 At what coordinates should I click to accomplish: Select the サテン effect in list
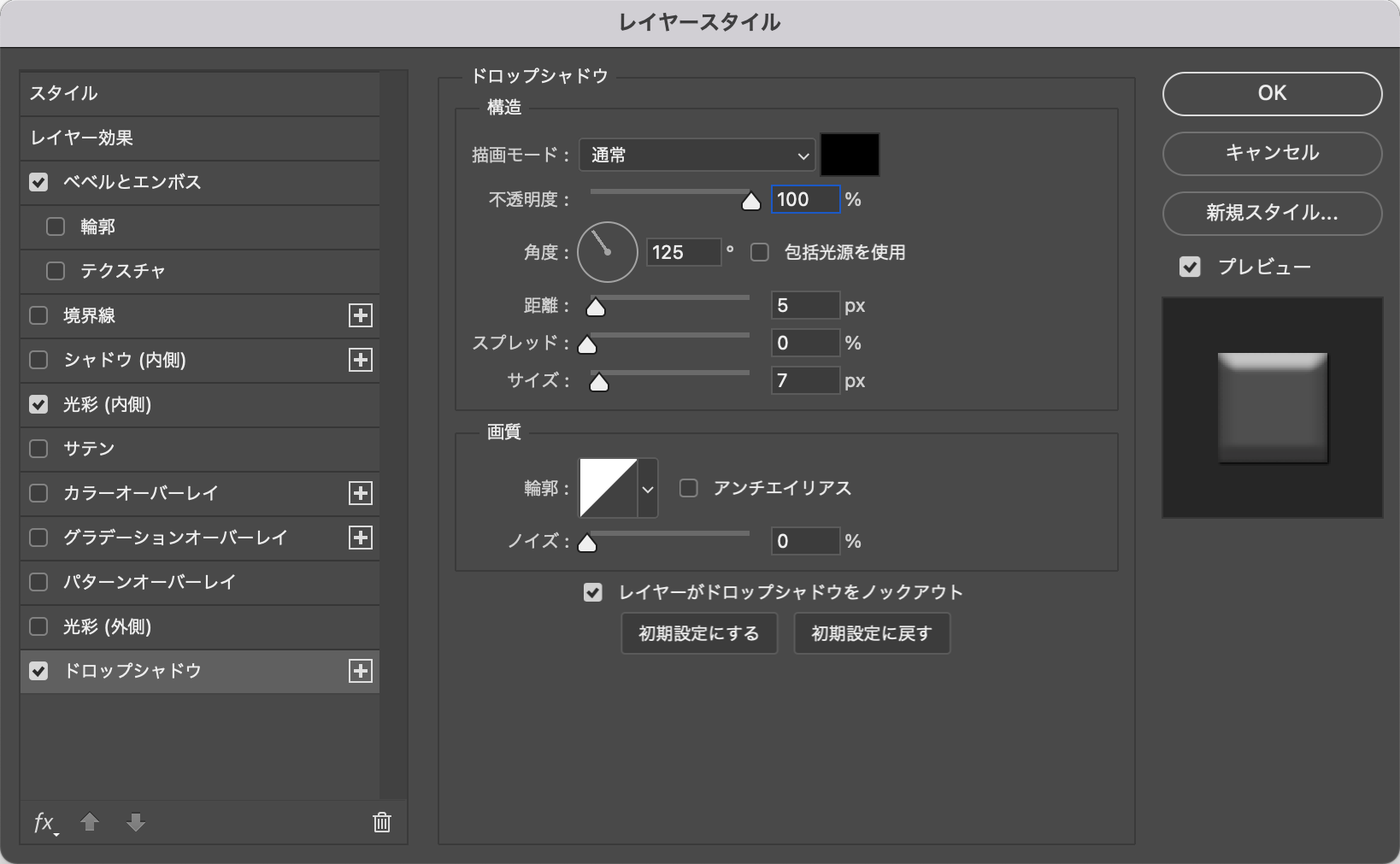click(89, 449)
